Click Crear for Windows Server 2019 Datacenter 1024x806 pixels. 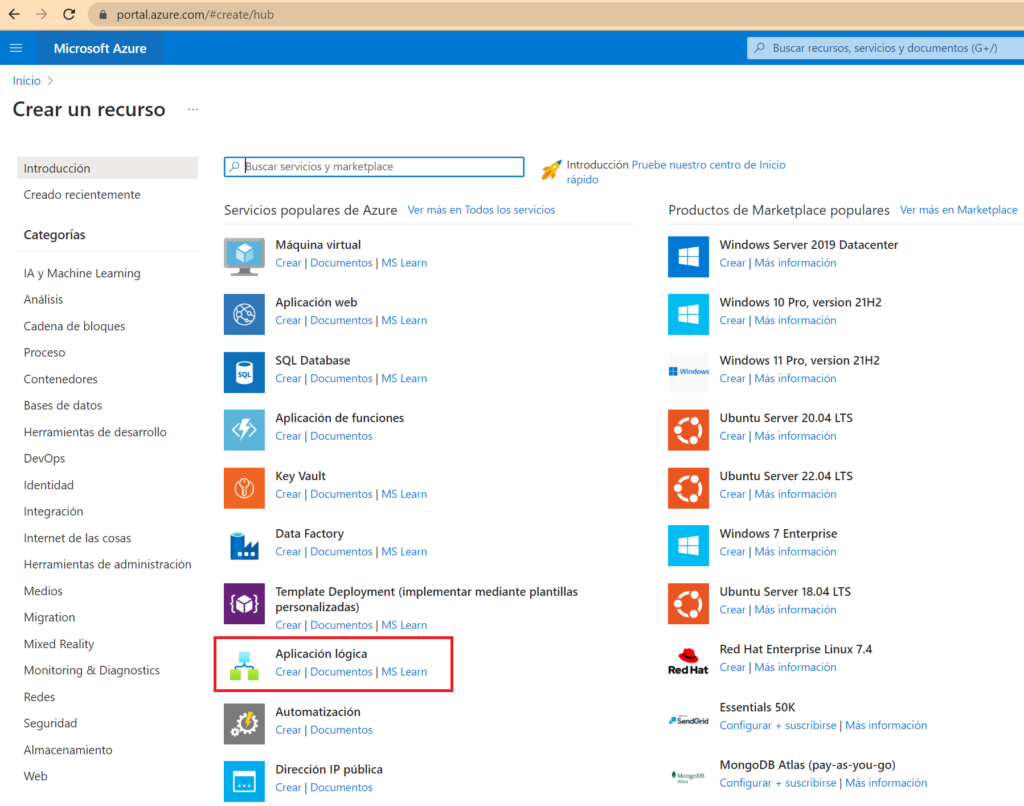[x=732, y=263]
